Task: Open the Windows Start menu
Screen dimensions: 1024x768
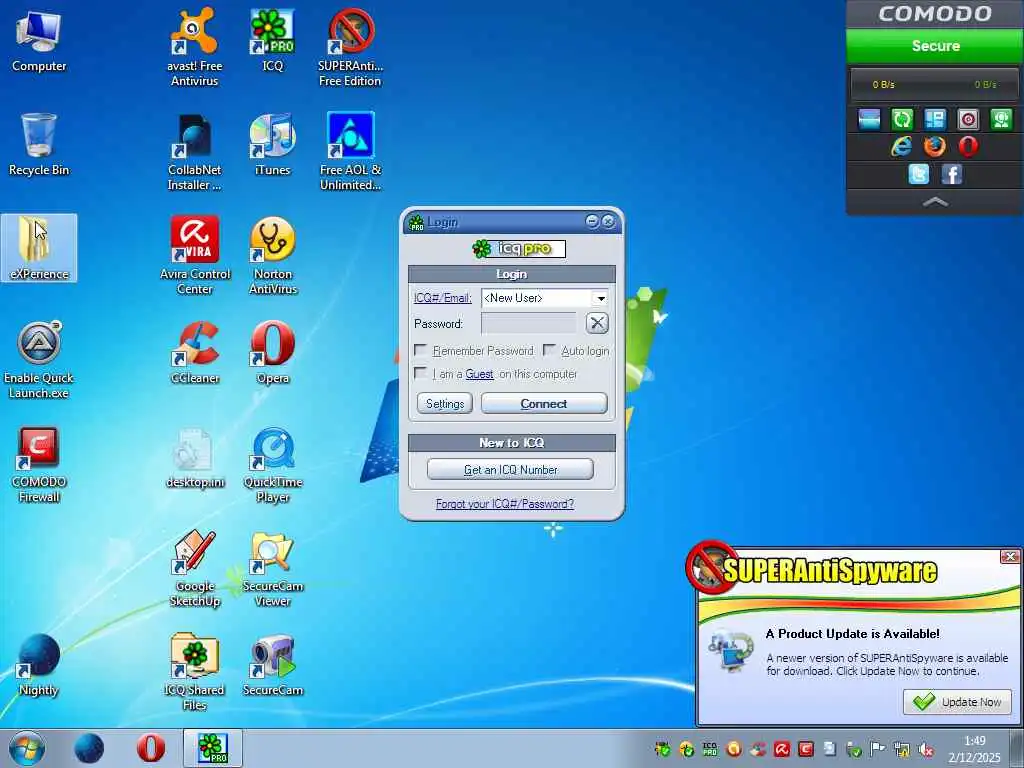Action: coord(27,748)
